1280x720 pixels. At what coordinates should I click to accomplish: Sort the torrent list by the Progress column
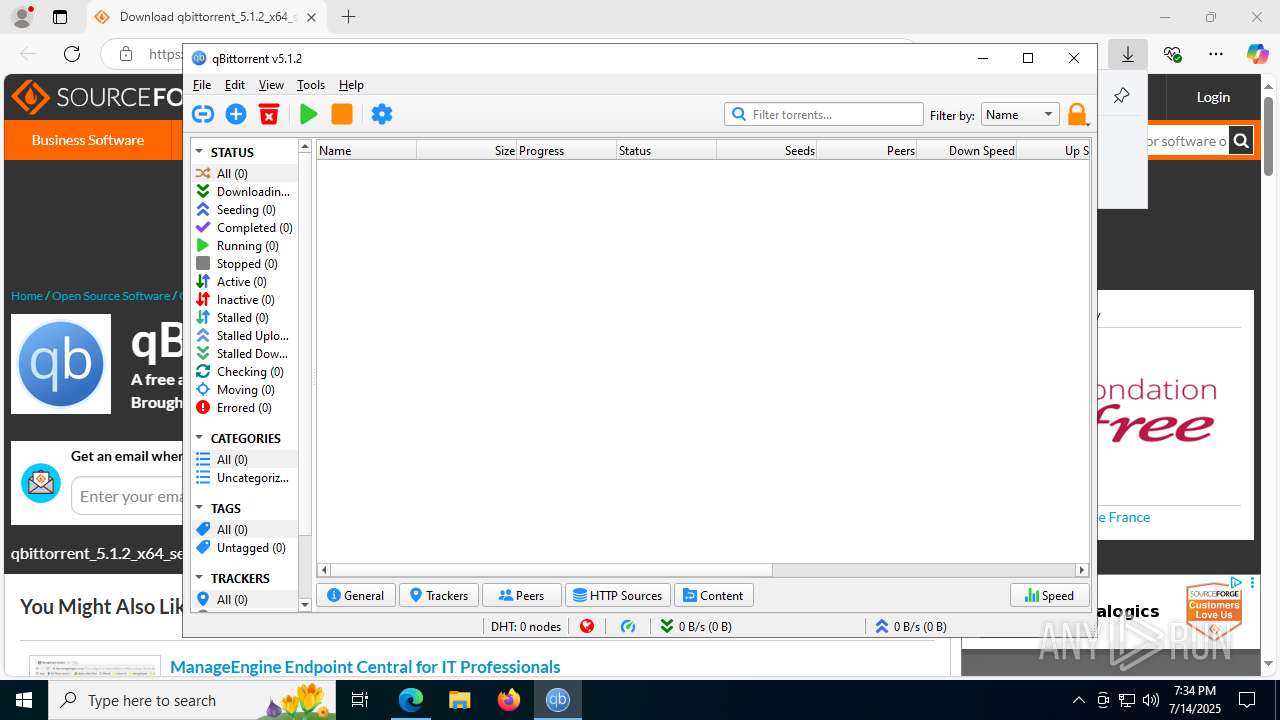[x=567, y=150]
